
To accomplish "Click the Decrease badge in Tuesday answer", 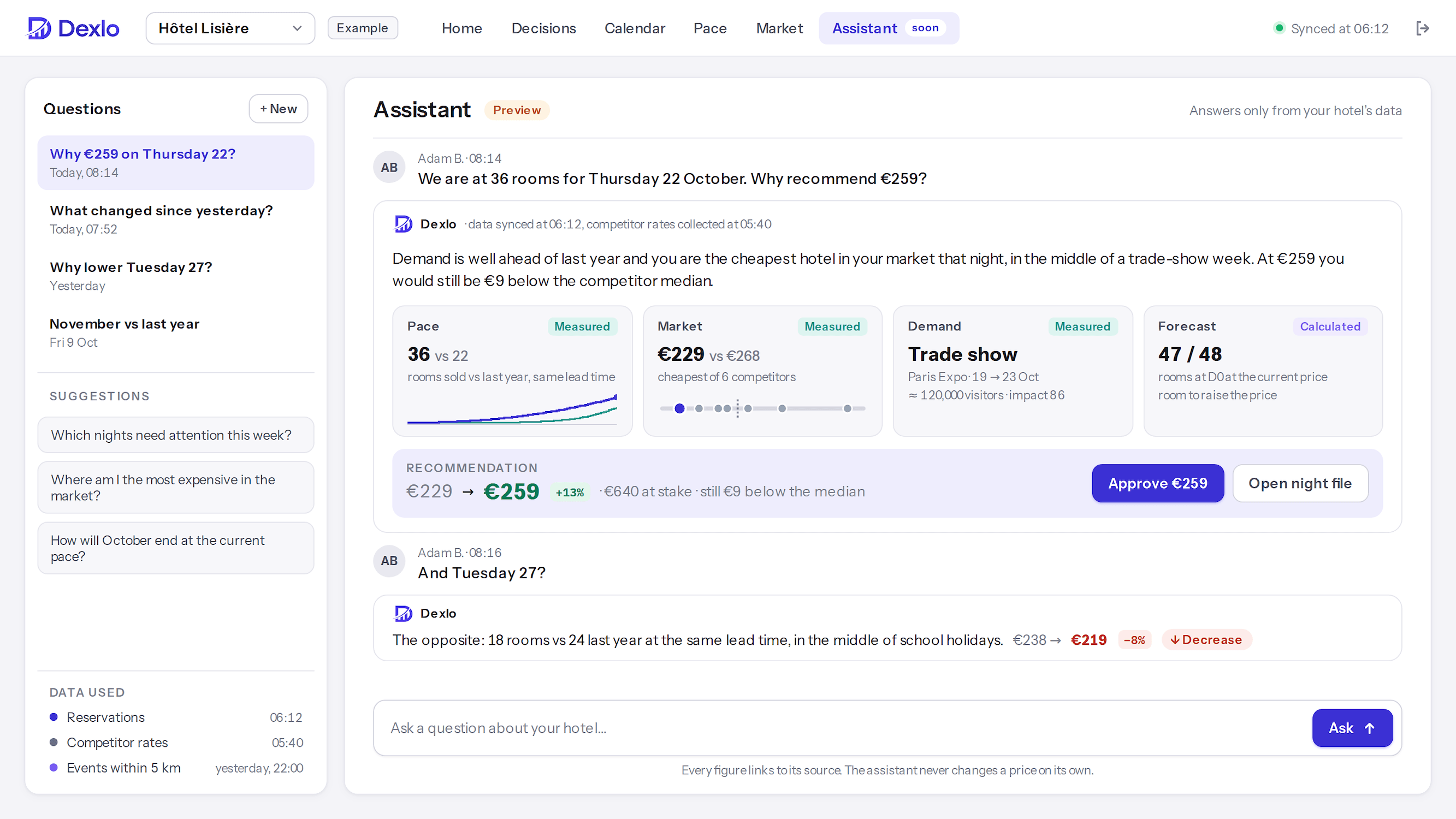I will (1207, 640).
